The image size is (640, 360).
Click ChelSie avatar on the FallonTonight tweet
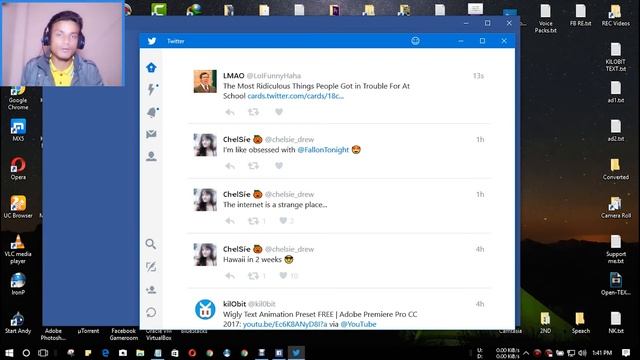click(205, 145)
